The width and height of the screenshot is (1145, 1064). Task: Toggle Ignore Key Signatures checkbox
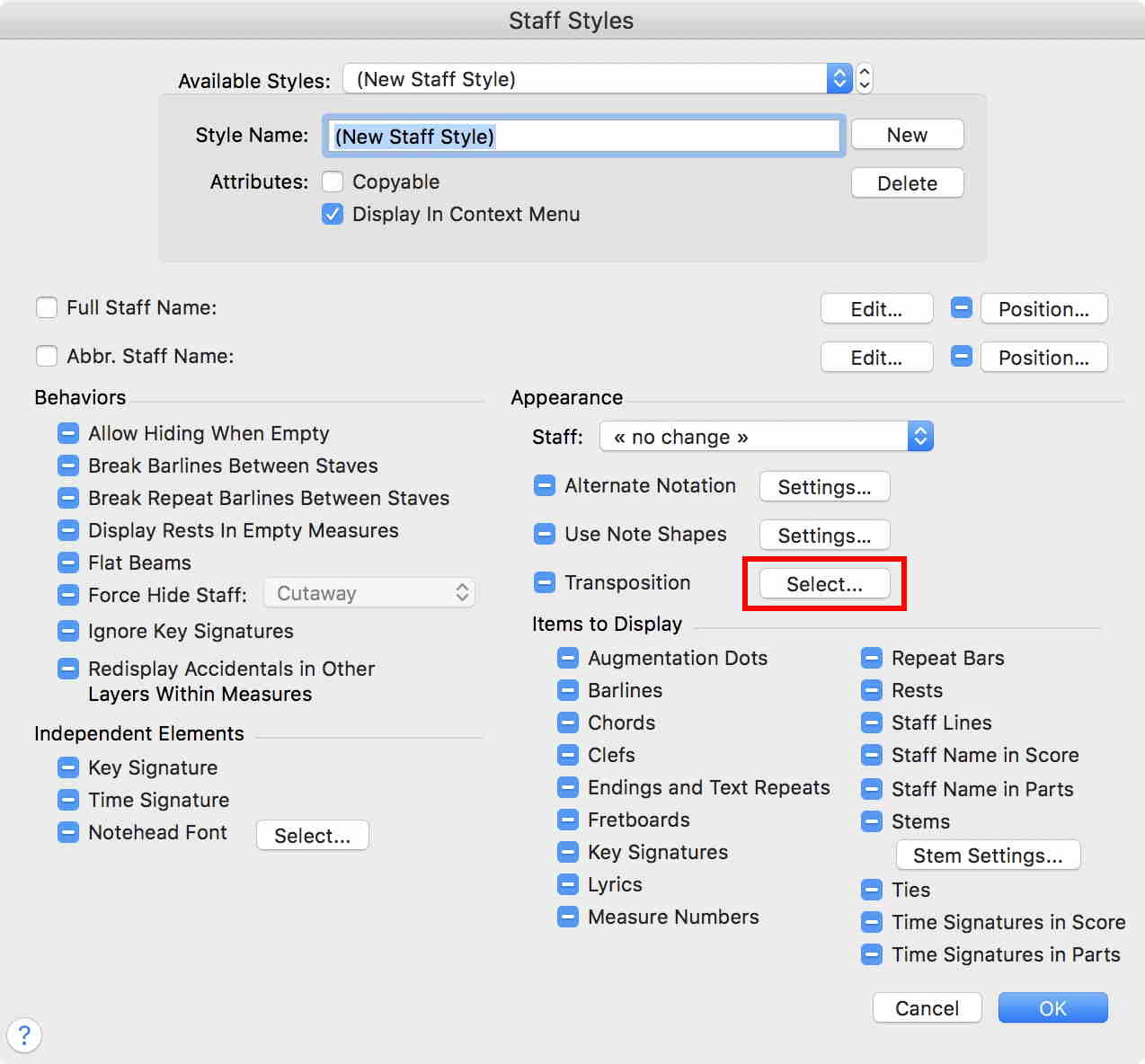[x=68, y=631]
